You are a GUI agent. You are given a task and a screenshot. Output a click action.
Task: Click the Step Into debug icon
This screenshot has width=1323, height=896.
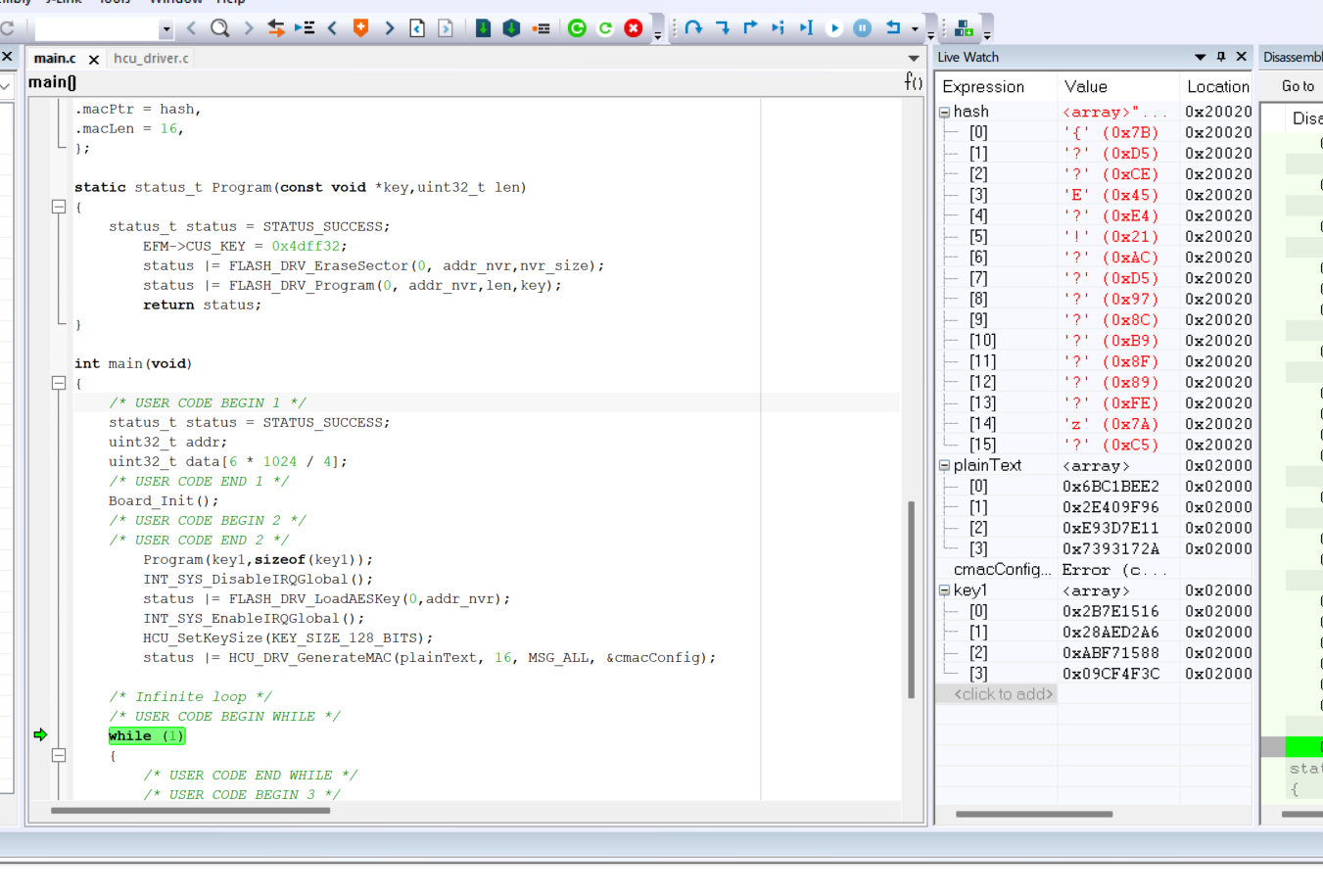[x=722, y=27]
